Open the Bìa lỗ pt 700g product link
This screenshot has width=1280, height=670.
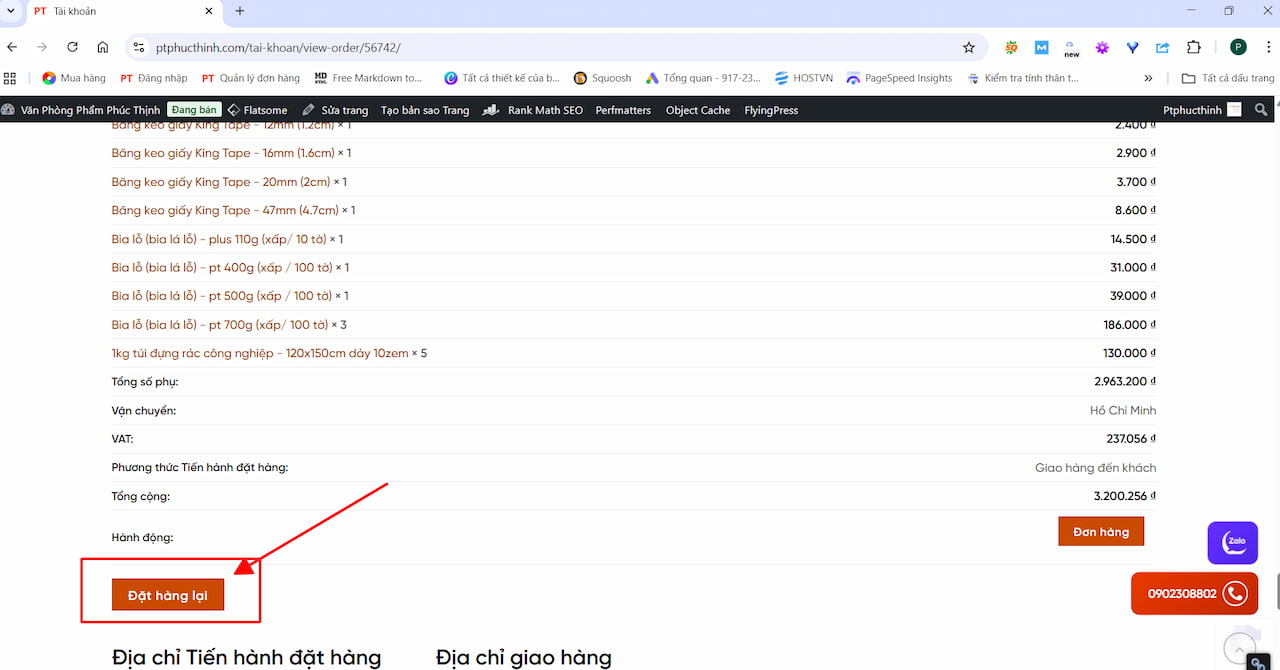coord(220,325)
